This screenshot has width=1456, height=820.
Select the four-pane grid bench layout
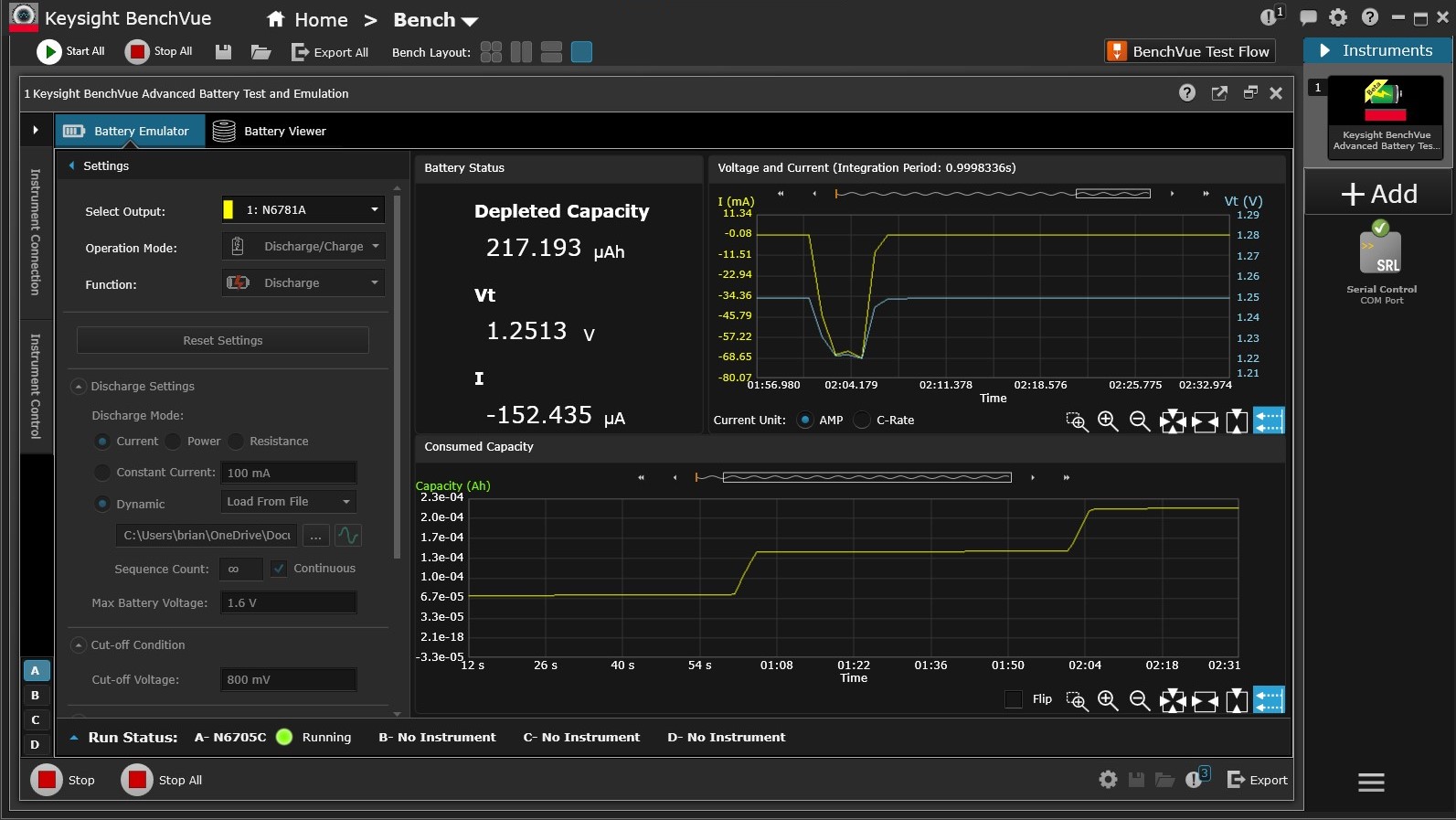(x=491, y=52)
